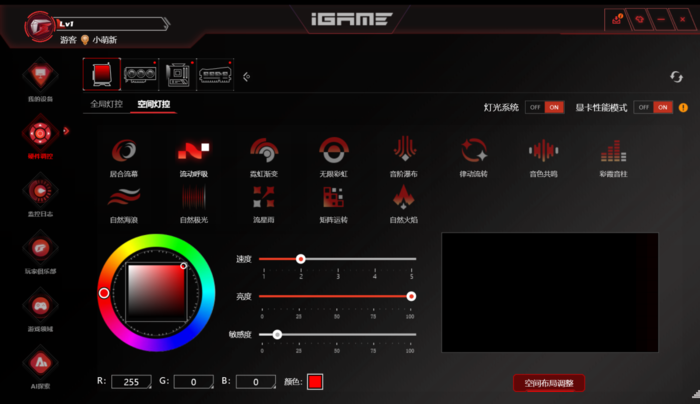Click the 速度 slider handle

[300, 259]
